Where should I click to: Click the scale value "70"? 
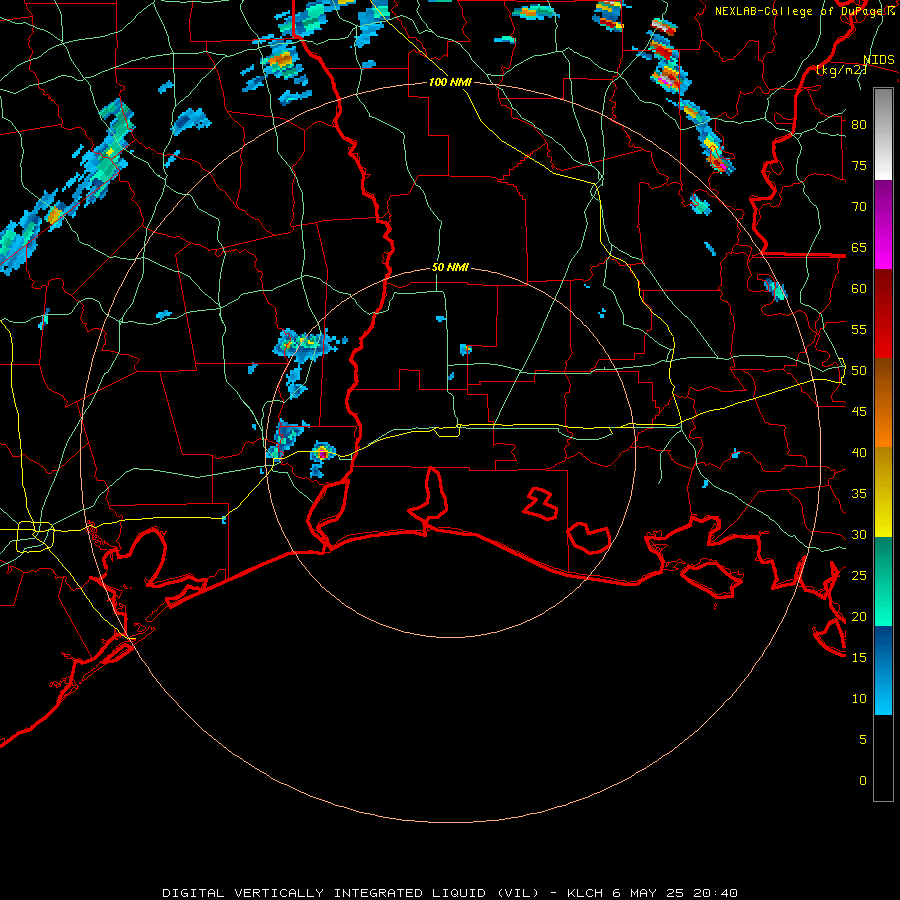click(x=859, y=207)
